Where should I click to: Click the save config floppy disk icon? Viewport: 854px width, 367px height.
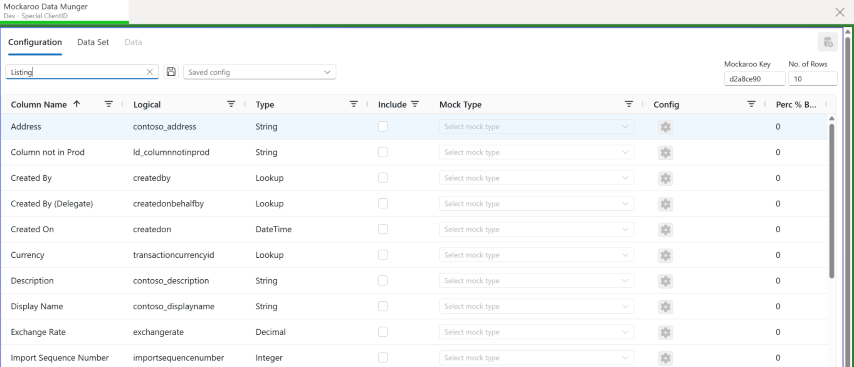tap(171, 72)
